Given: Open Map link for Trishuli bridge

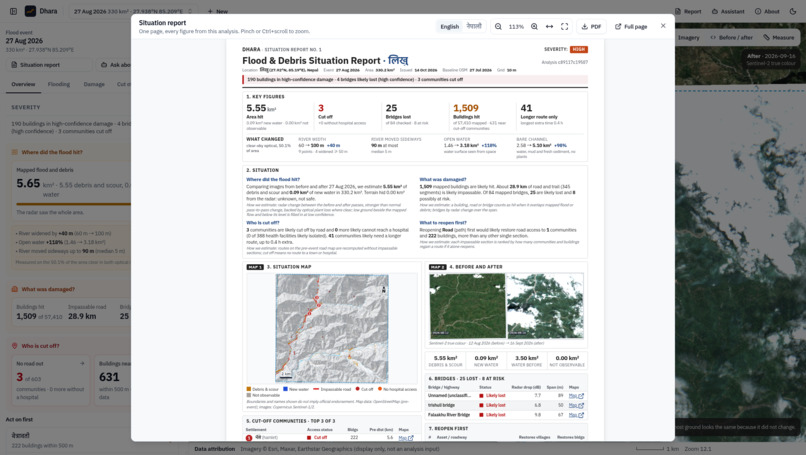Looking at the screenshot, I should pyautogui.click(x=576, y=406).
